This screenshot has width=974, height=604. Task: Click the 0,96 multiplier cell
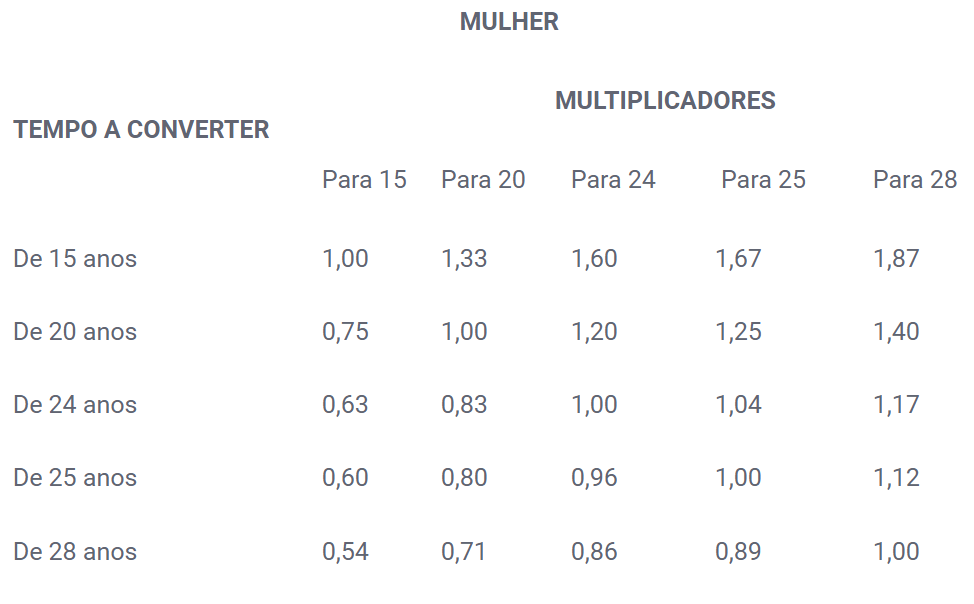594,478
